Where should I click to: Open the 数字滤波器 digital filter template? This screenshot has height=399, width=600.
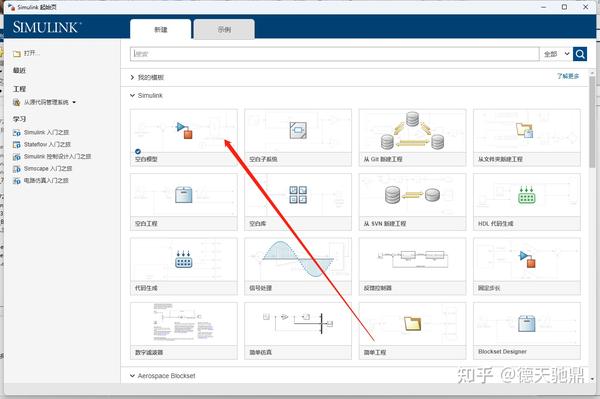(184, 331)
